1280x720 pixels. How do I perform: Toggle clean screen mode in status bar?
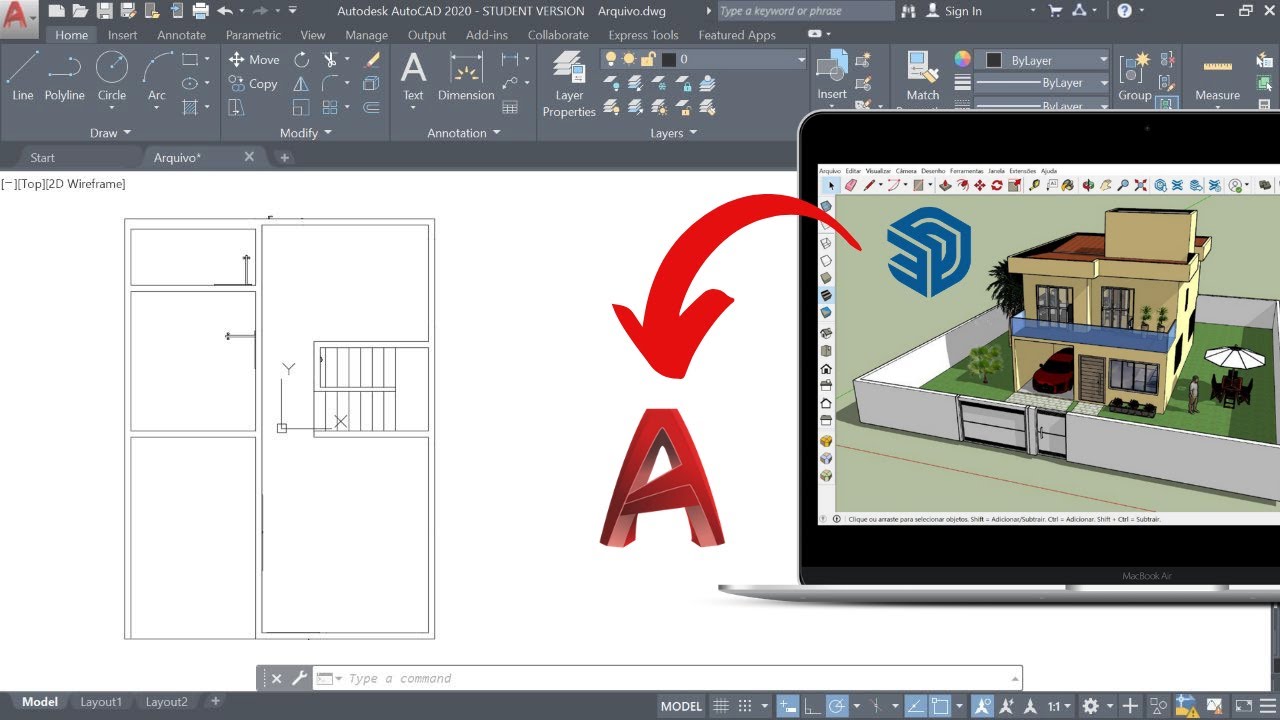pos(1243,706)
